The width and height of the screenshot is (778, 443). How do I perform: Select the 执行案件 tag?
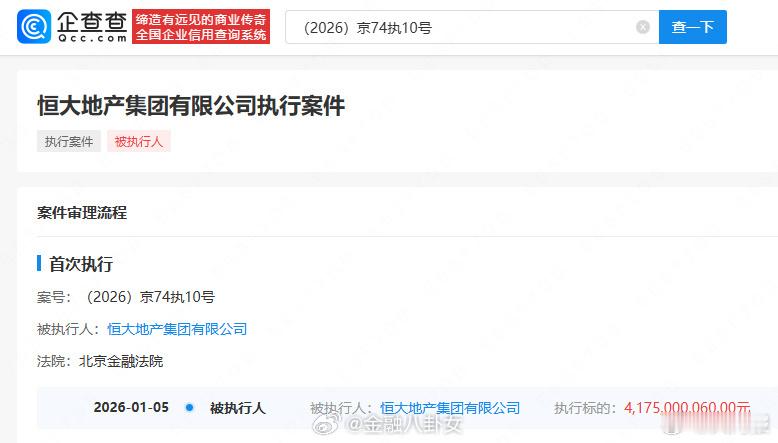coord(69,141)
